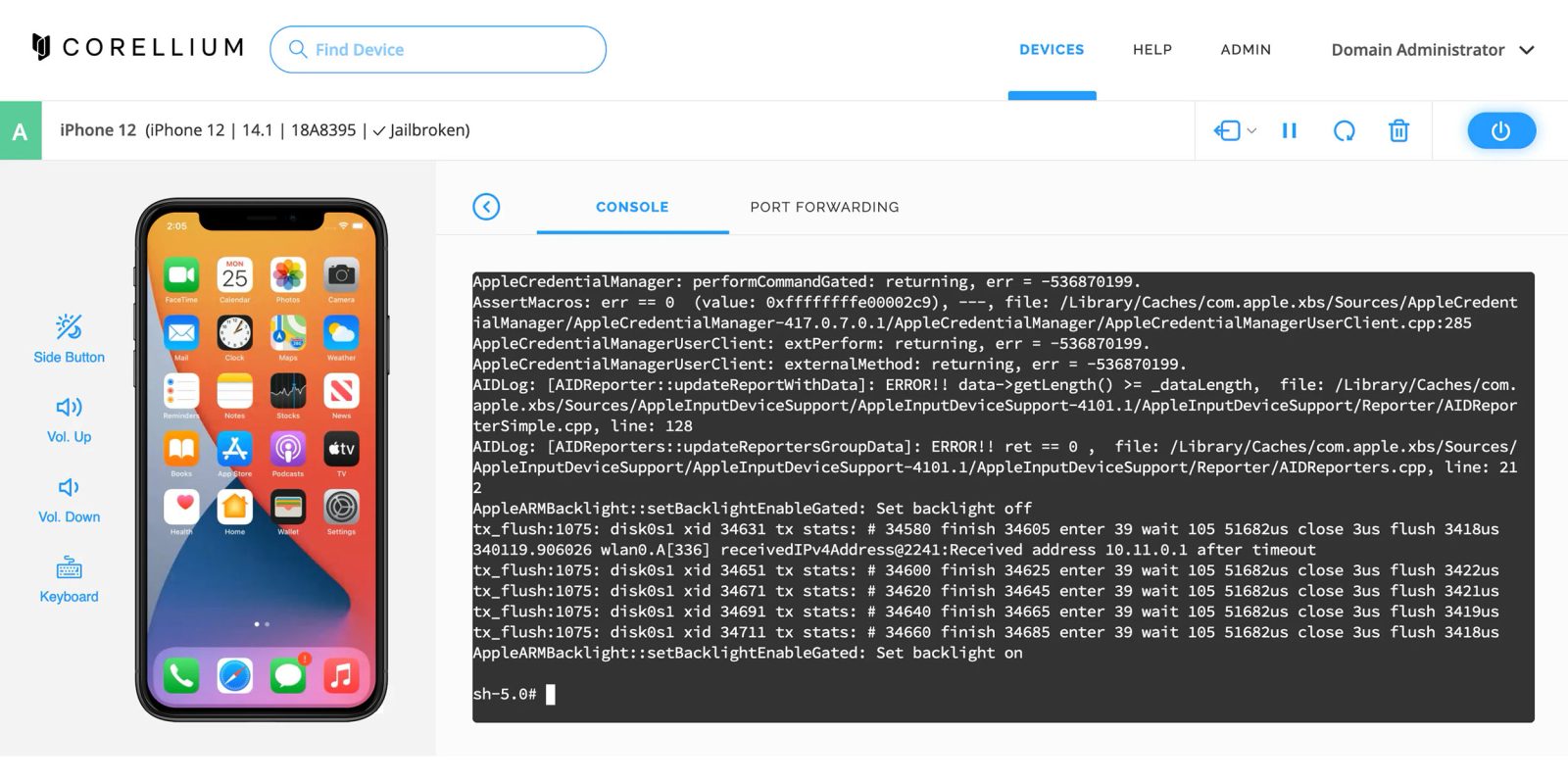Click the Find Device search field
This screenshot has width=1568, height=784.
click(438, 50)
